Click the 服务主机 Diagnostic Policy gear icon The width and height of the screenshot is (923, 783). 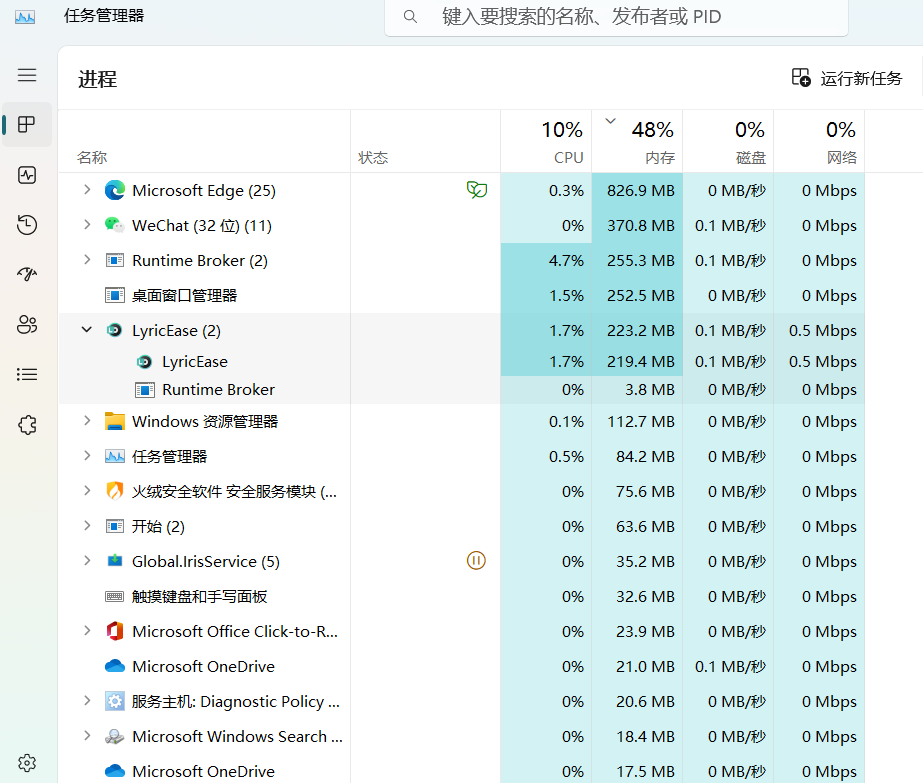[115, 701]
